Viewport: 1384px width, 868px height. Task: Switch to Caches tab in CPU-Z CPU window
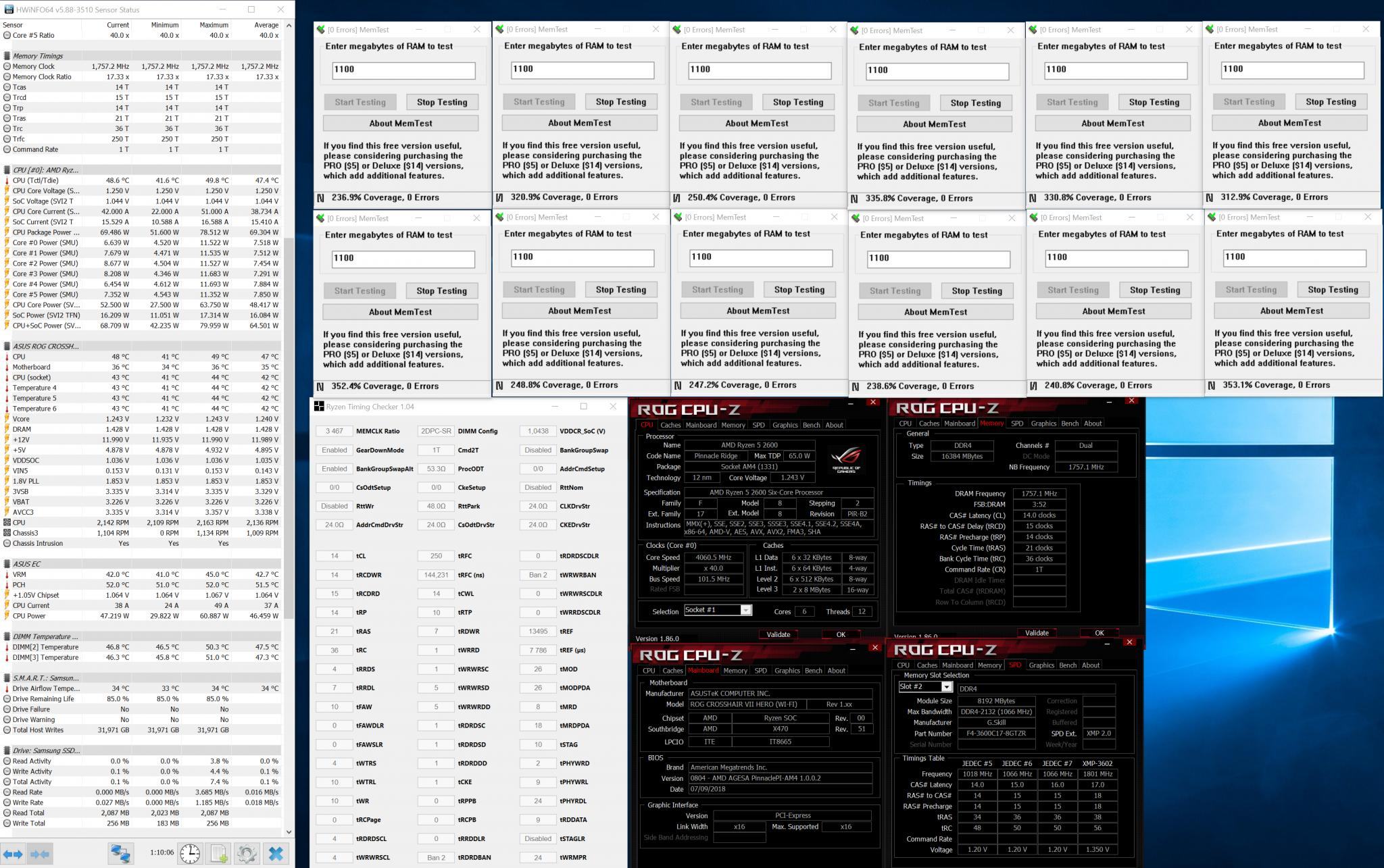(x=670, y=425)
